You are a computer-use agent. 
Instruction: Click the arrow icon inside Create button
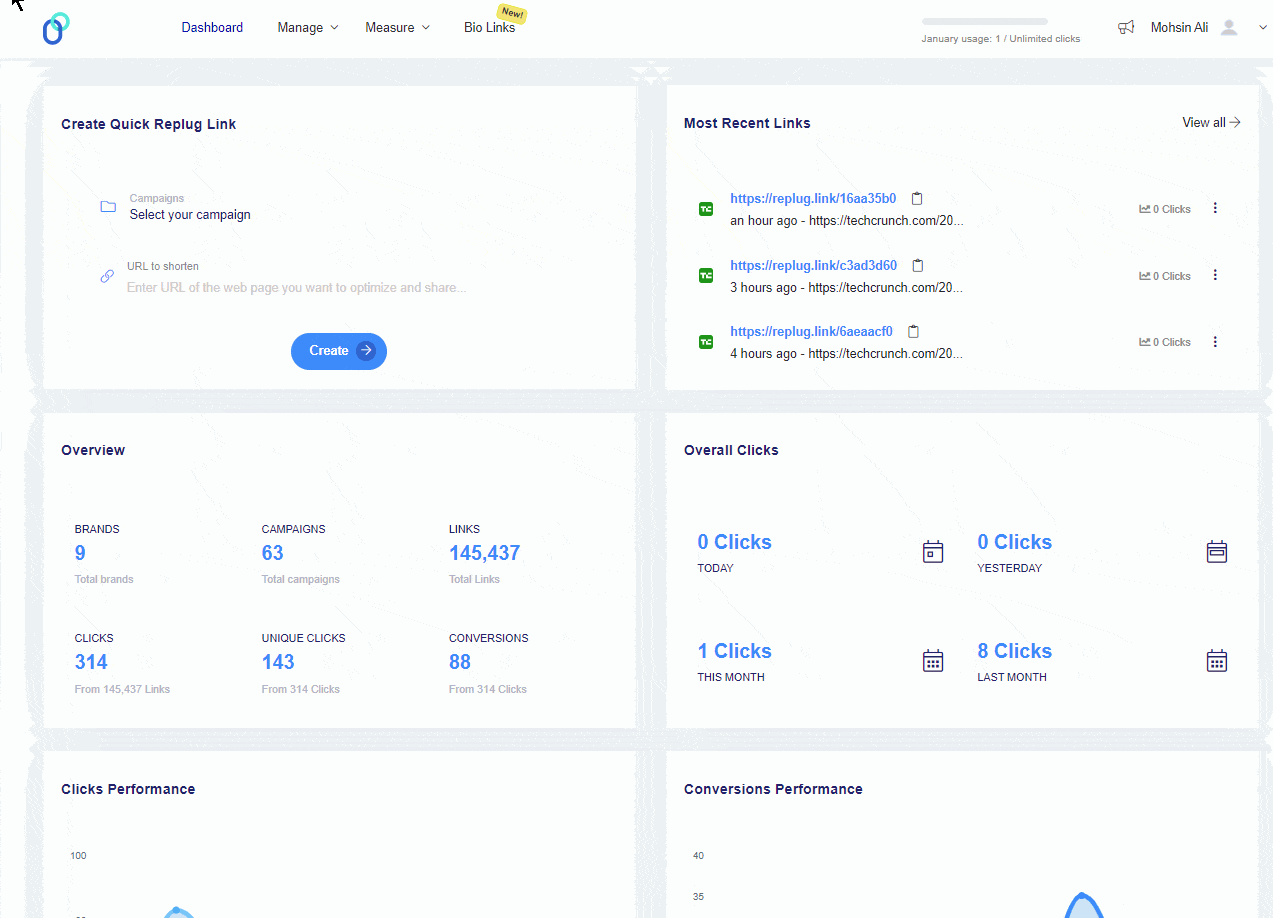366,351
